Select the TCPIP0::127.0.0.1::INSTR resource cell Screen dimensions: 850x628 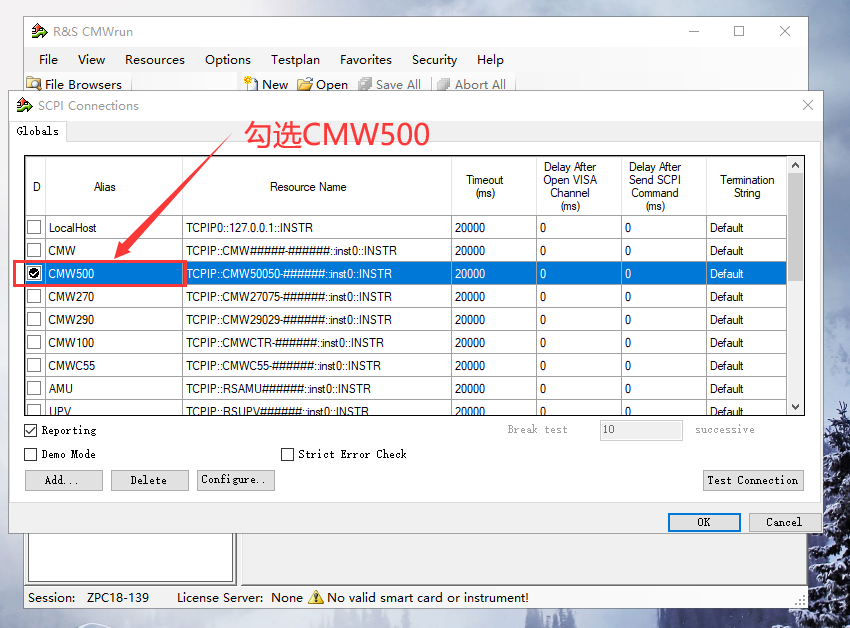[x=317, y=228]
